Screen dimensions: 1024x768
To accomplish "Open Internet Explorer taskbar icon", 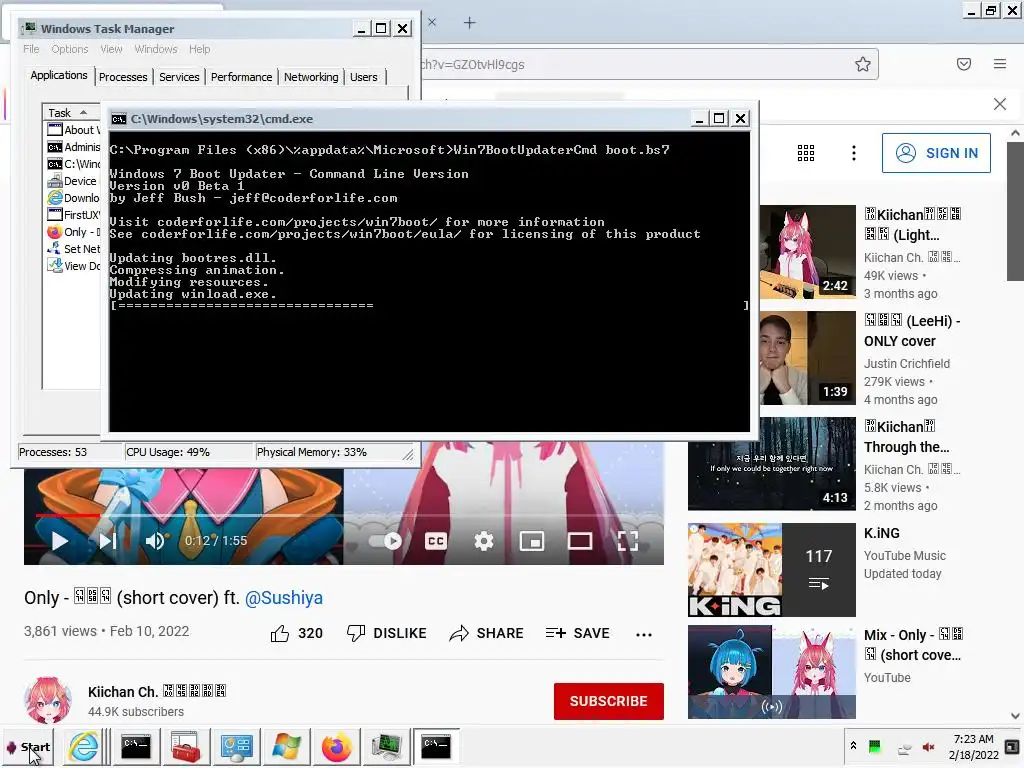I will [84, 746].
